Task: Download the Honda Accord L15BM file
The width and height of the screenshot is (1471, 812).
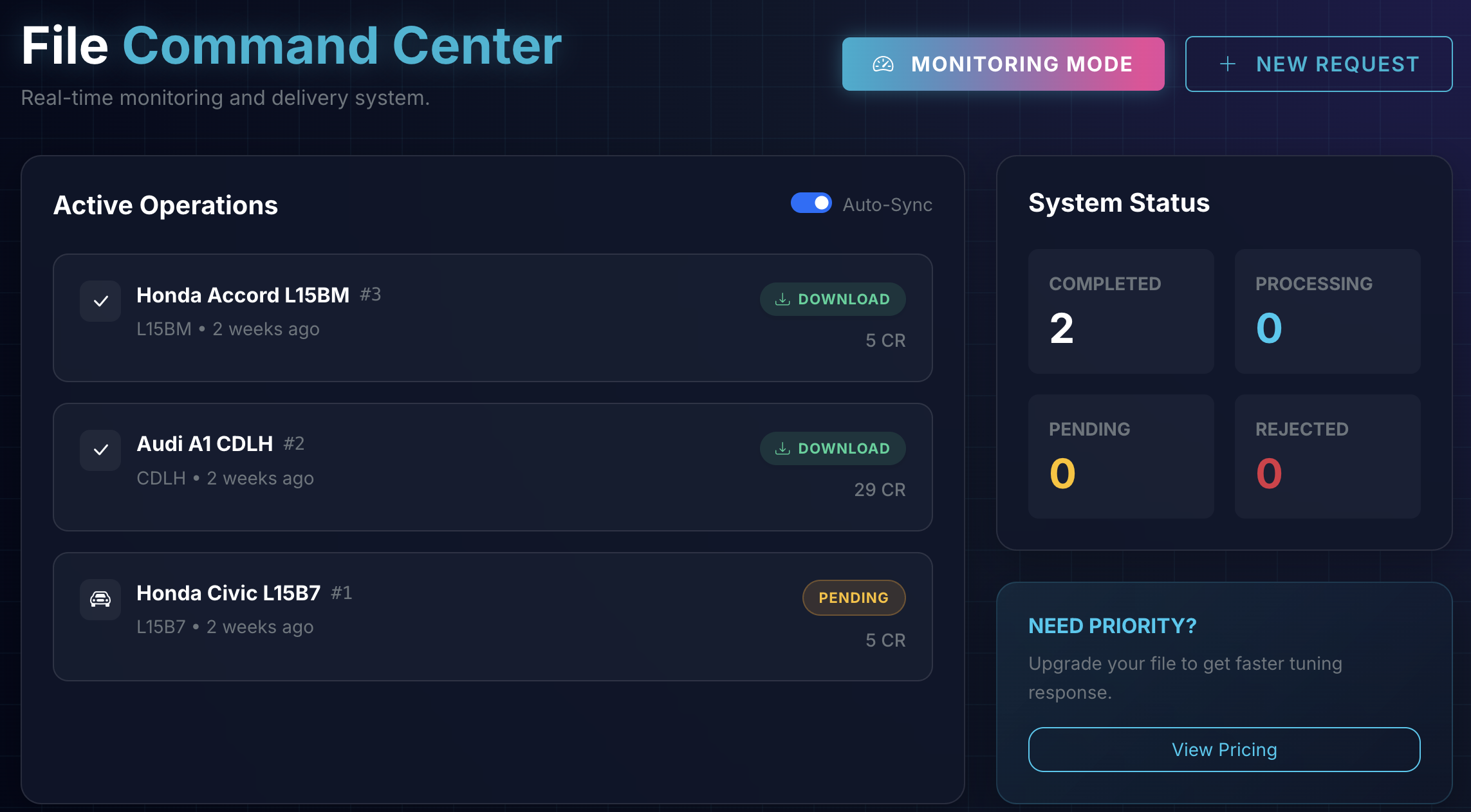Action: coord(833,299)
